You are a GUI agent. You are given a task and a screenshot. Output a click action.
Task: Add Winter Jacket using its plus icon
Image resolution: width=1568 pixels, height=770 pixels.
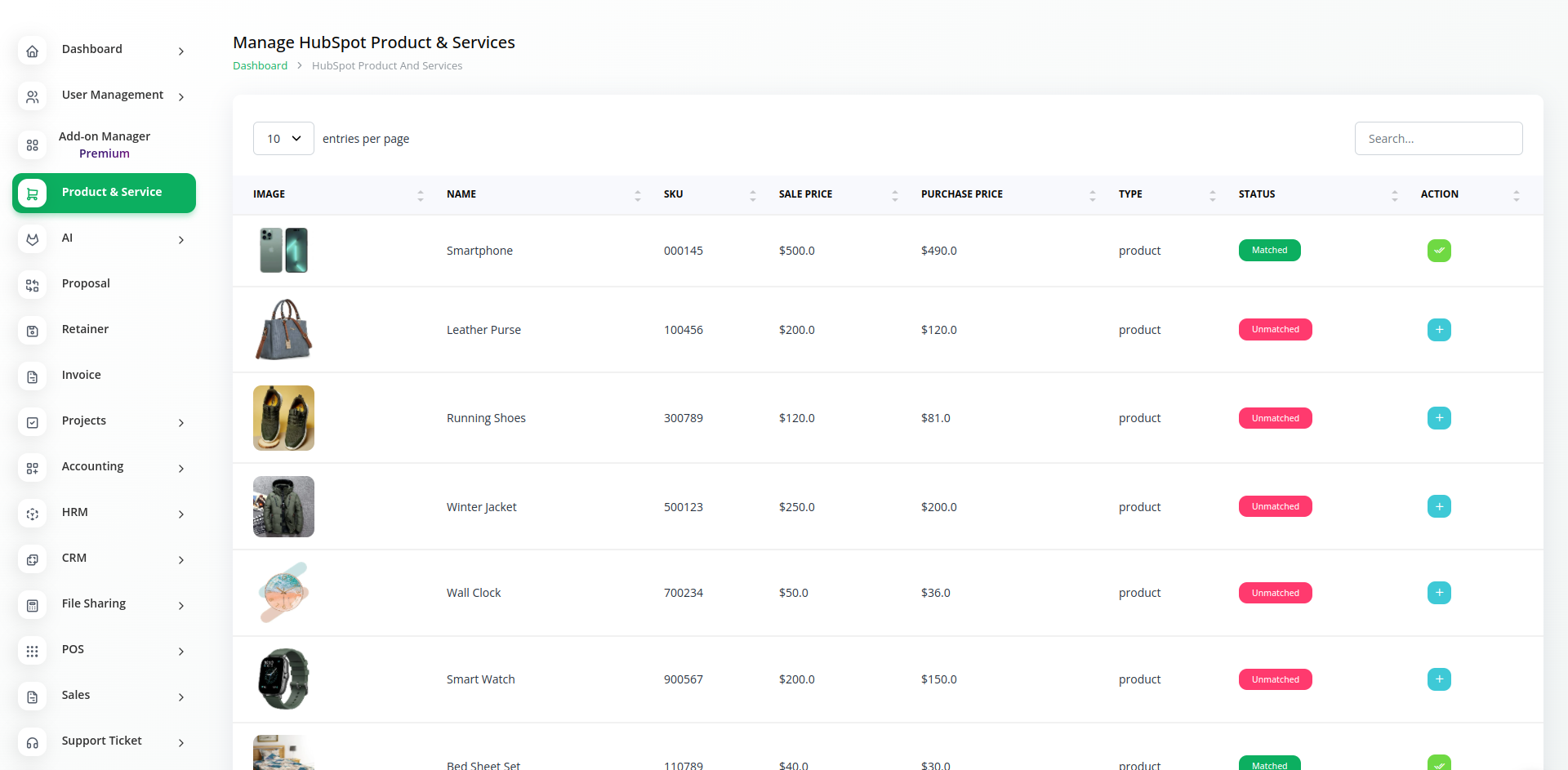(1439, 506)
